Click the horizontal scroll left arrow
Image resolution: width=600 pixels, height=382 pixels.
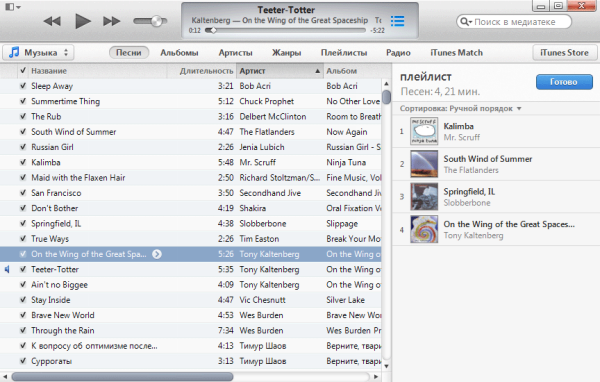[x=5, y=377]
